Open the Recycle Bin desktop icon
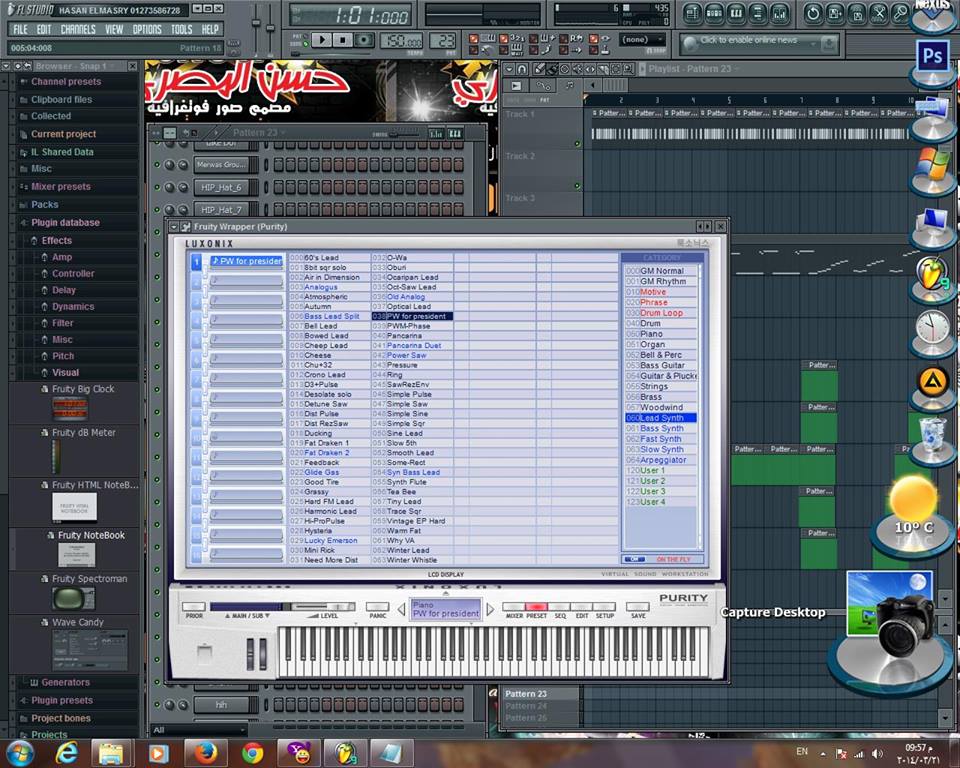 (x=932, y=433)
